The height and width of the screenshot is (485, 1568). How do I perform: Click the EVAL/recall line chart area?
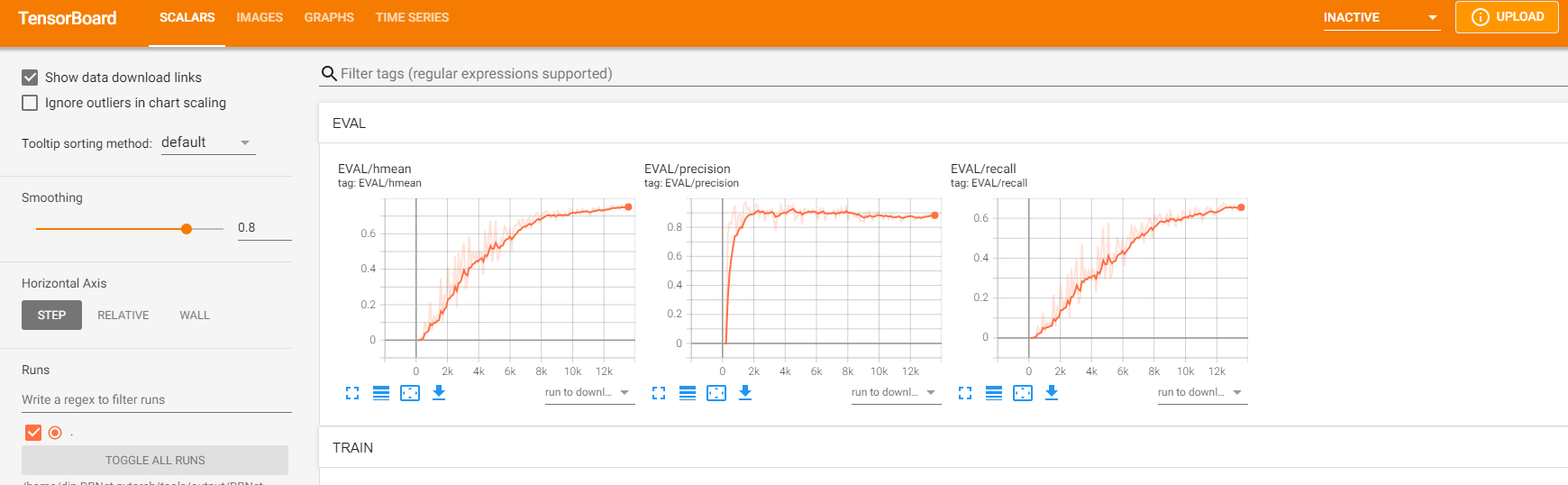(x=1122, y=279)
